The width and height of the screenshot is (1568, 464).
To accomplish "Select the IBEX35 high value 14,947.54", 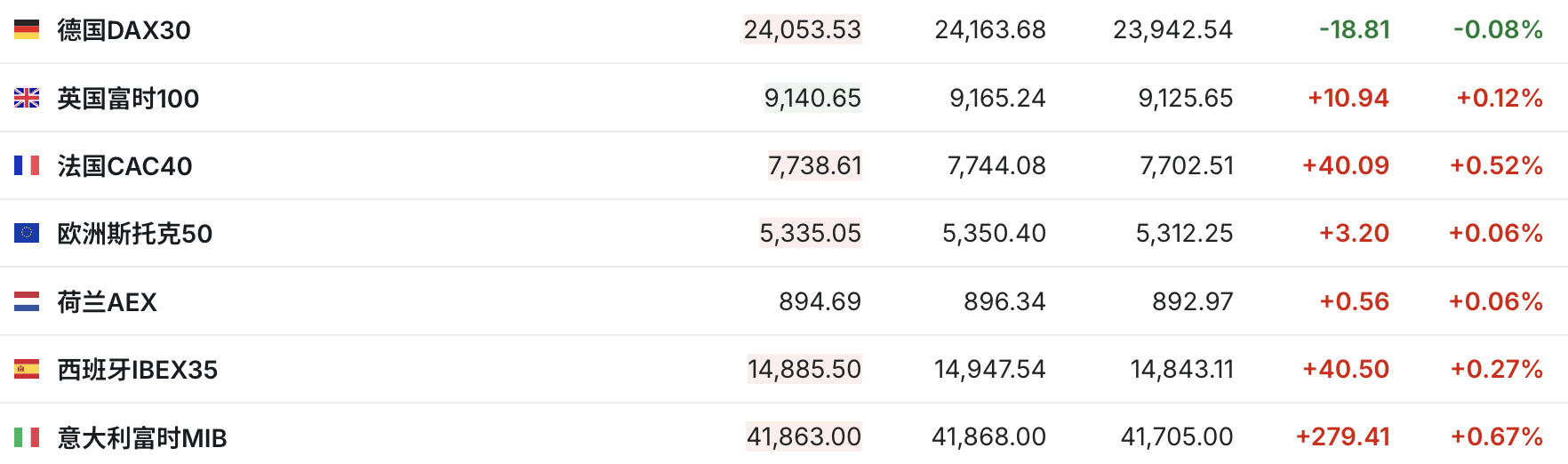I will [990, 369].
